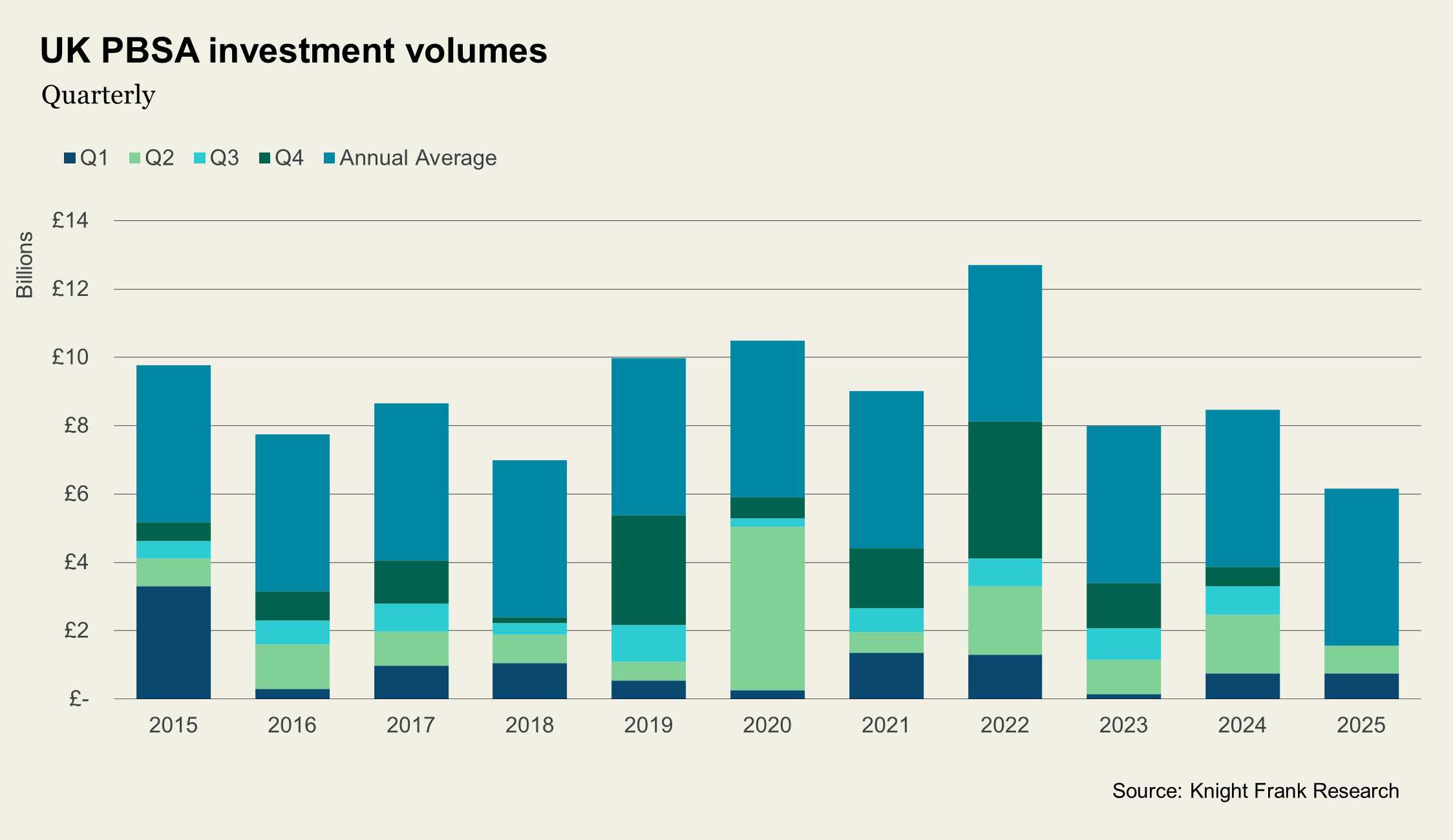Select the Annual Average legend label

click(418, 158)
